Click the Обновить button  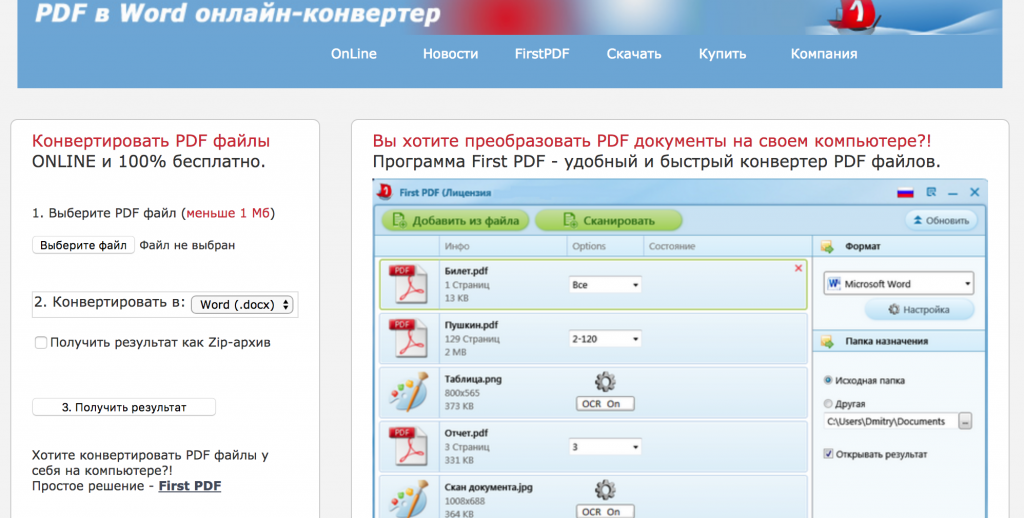(x=941, y=221)
